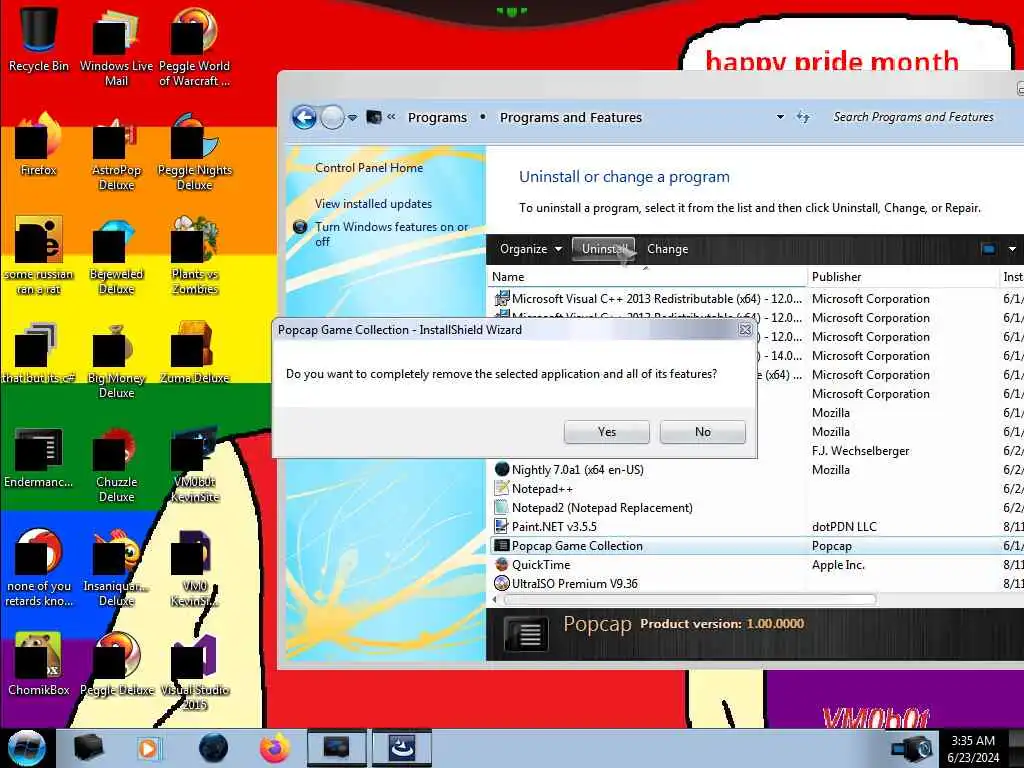Change view using the view icon
The height and width of the screenshot is (768, 1024).
pyautogui.click(x=989, y=249)
